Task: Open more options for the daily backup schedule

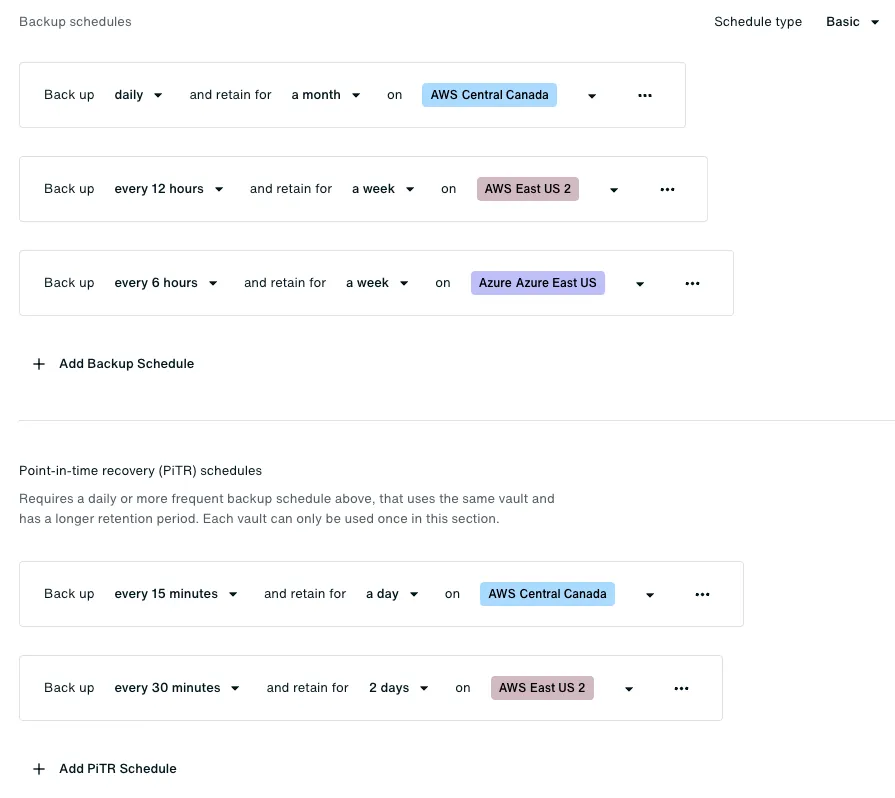Action: coord(644,95)
